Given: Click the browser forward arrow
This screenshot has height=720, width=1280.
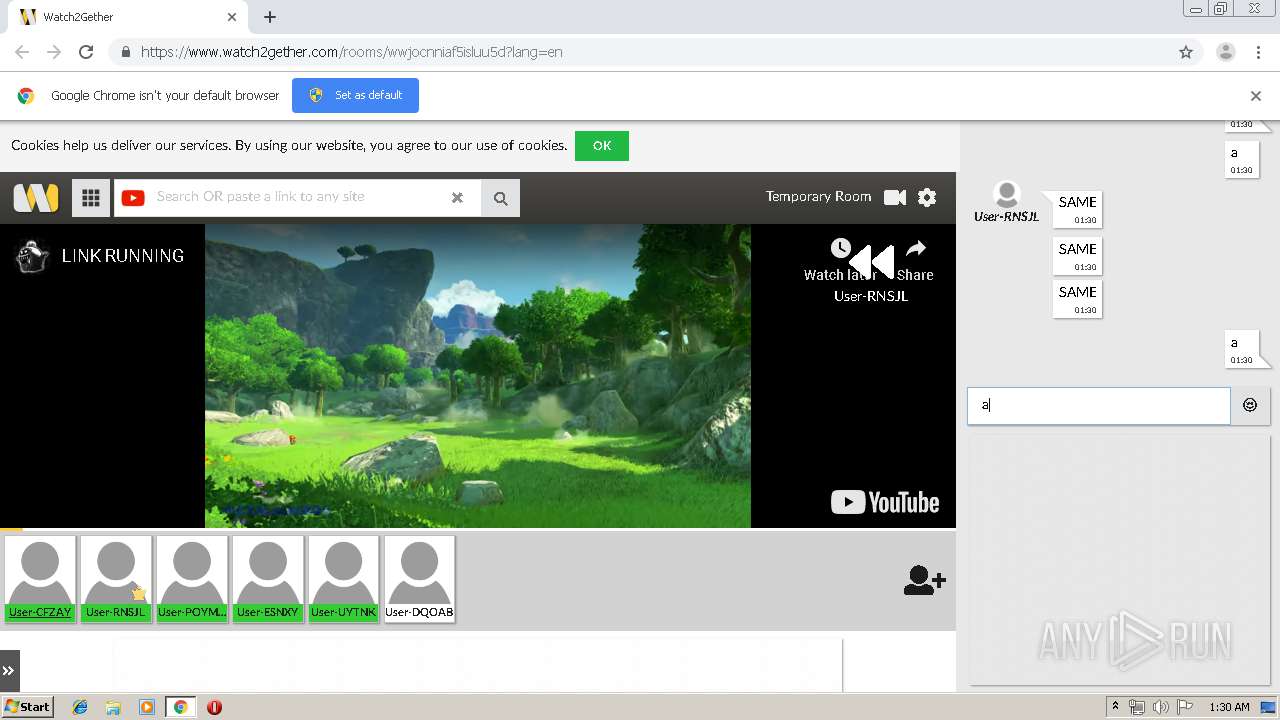Looking at the screenshot, I should tap(54, 52).
